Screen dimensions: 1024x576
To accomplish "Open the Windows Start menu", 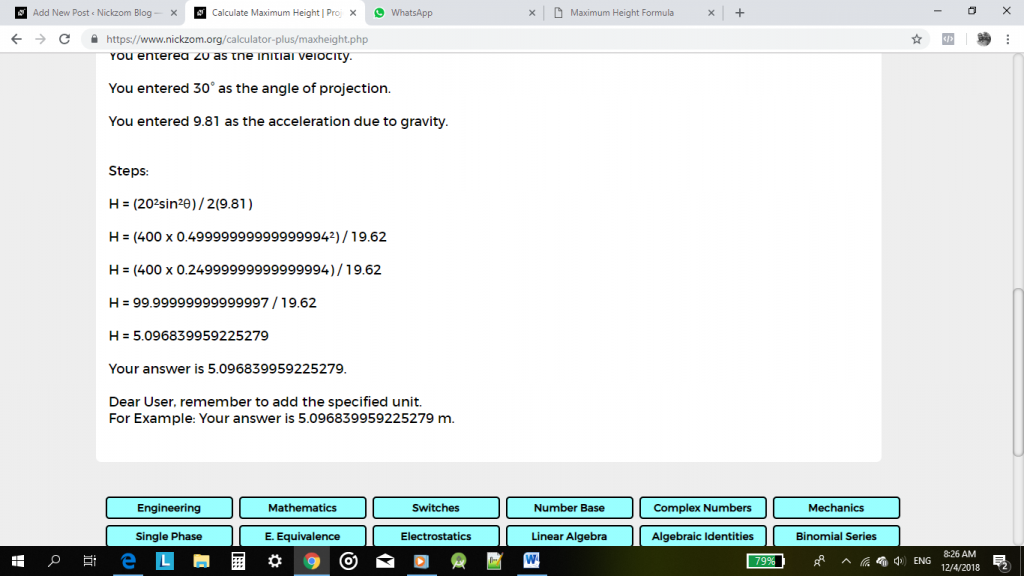I will [x=18, y=561].
